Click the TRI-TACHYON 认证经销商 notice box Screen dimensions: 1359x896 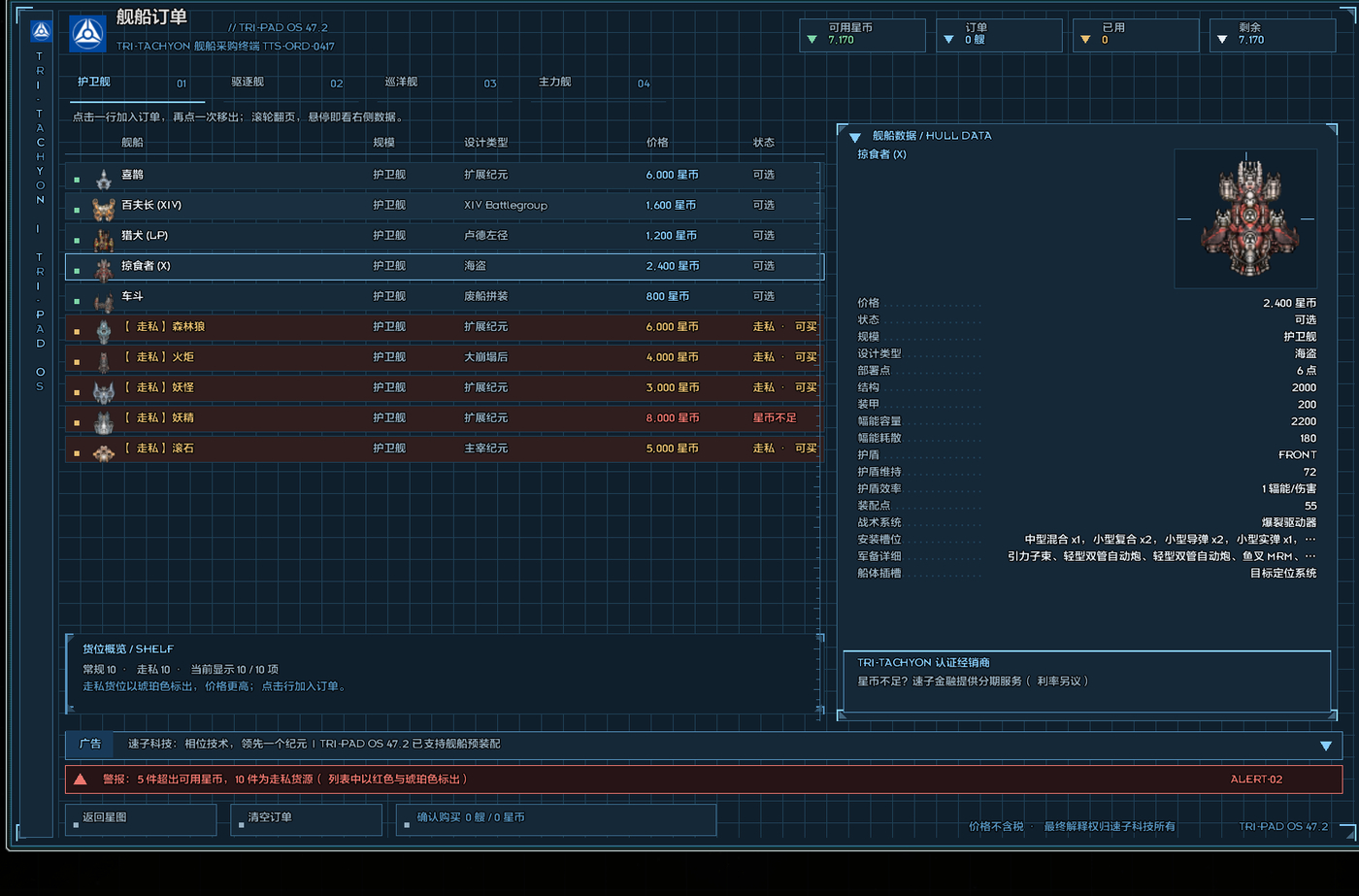[1087, 681]
